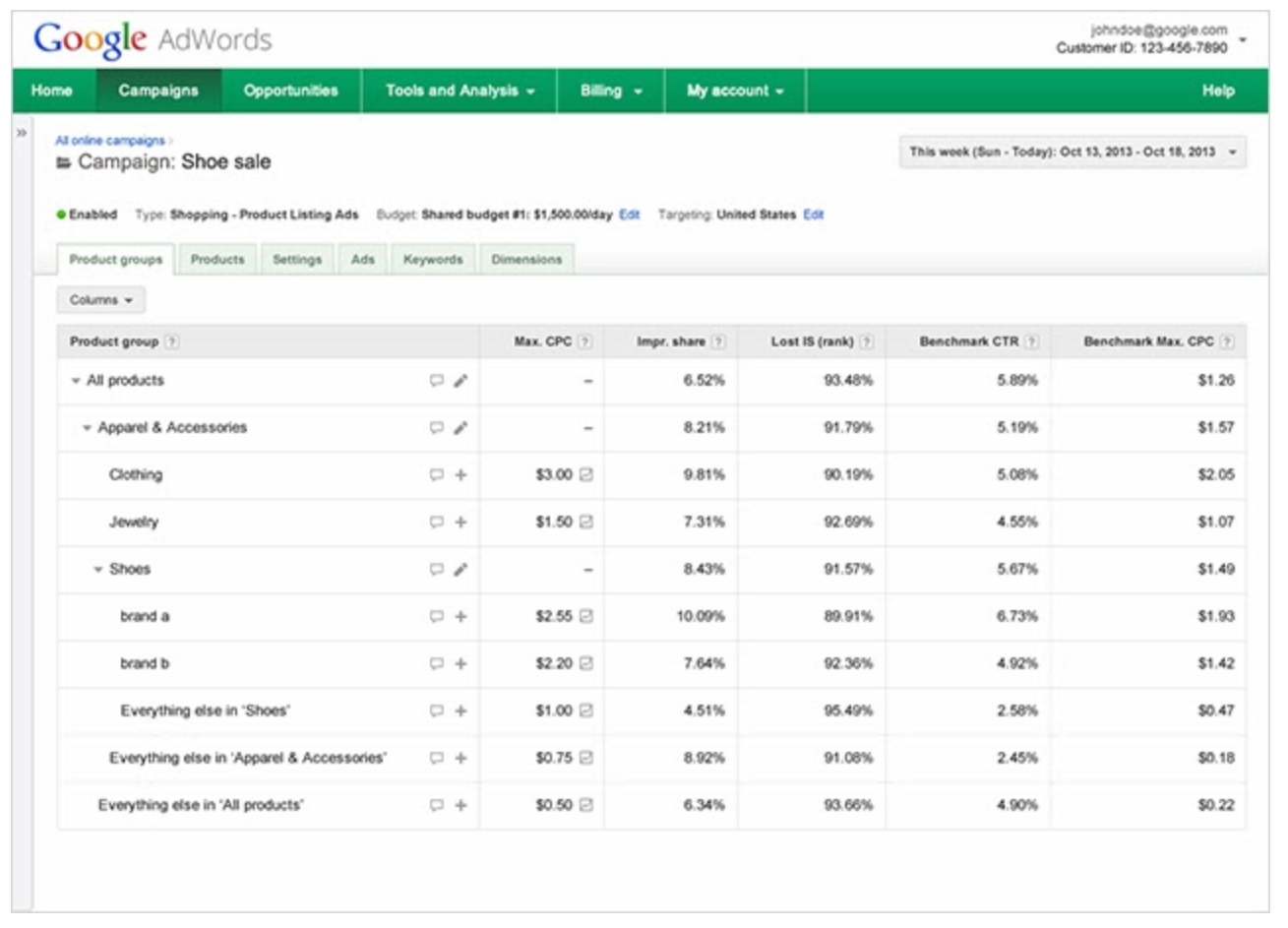Switch to the Dimensions tab
Image resolution: width=1288 pixels, height=928 pixels.
click(x=527, y=260)
